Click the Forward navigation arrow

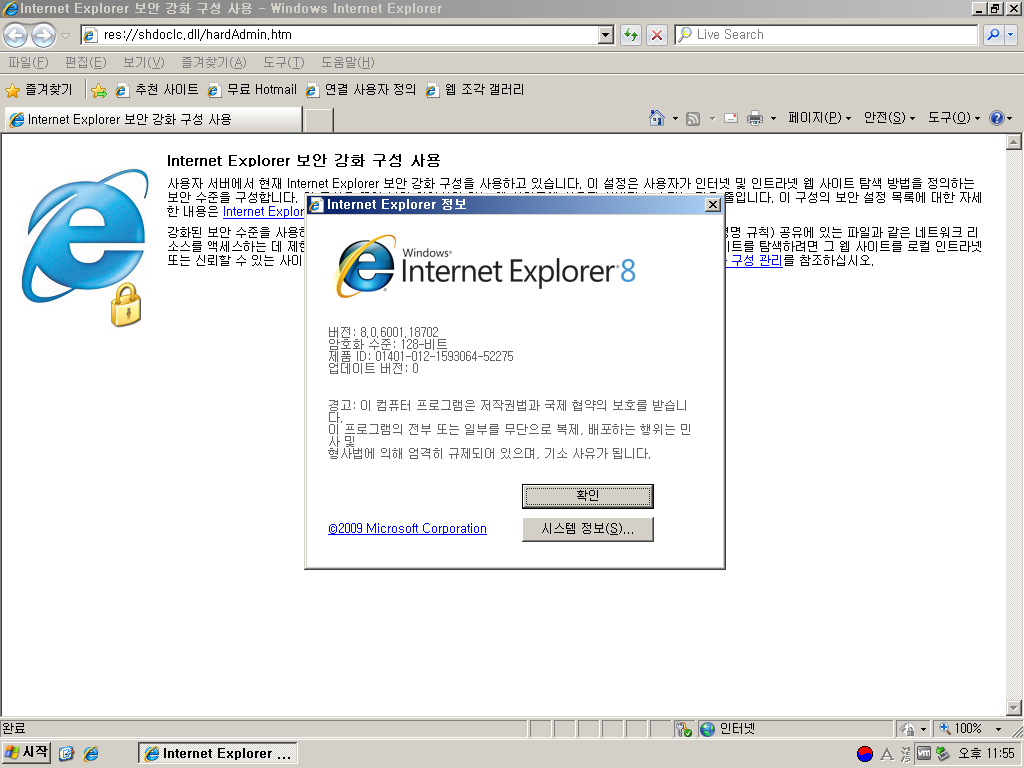(44, 35)
